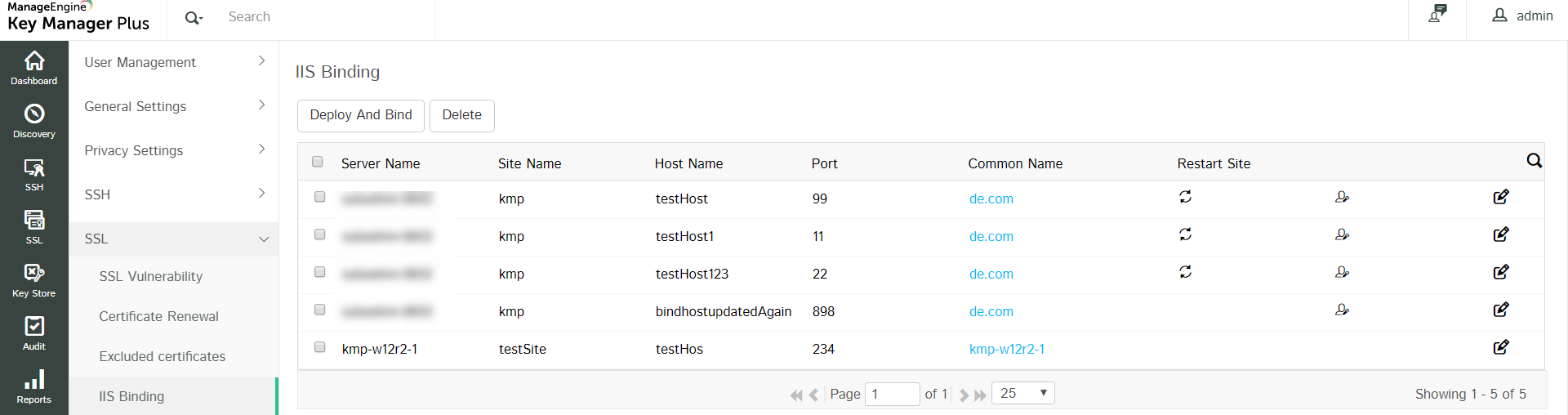
Task: Open the rows-per-page dropdown showing 25
Action: [x=1023, y=393]
